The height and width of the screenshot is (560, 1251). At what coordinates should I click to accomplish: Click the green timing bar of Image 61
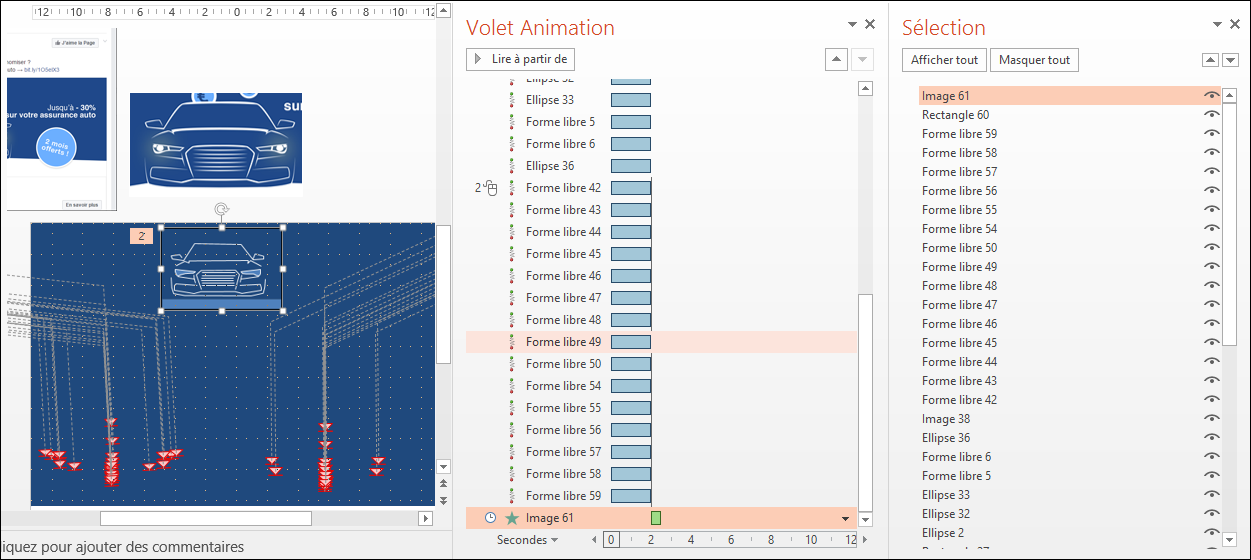[656, 518]
